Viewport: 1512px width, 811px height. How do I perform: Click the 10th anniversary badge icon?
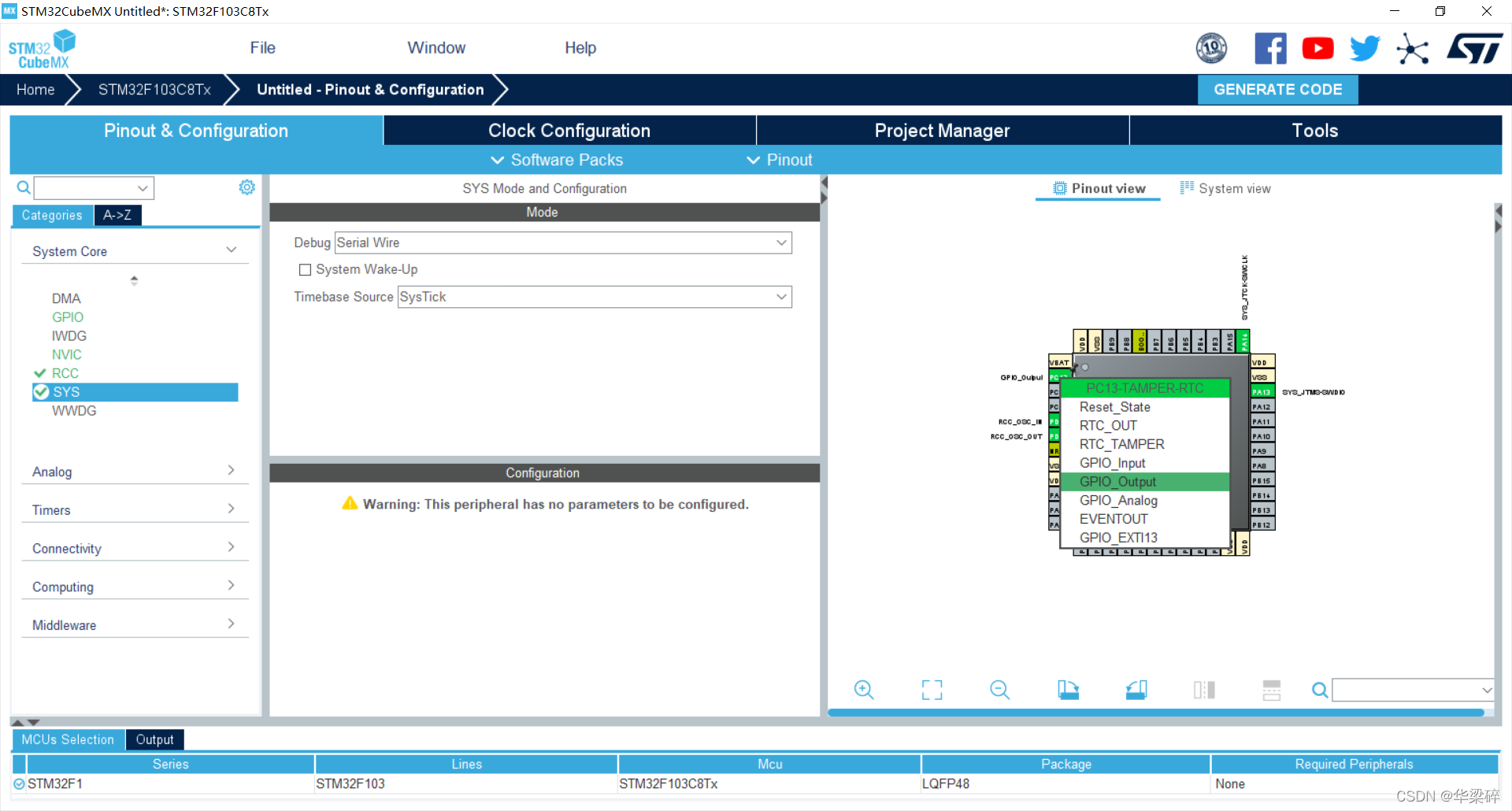click(1211, 49)
